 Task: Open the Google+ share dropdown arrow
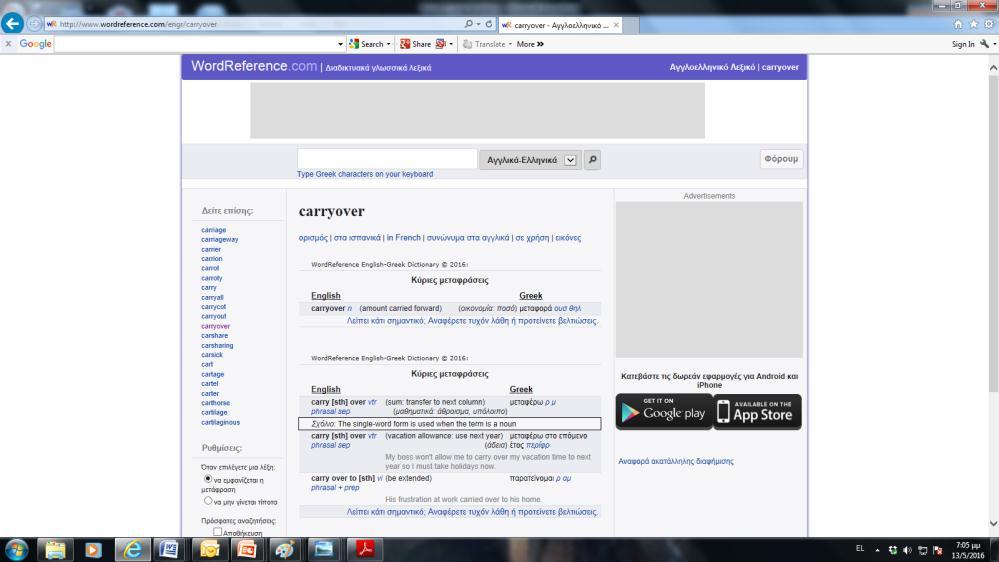click(451, 44)
